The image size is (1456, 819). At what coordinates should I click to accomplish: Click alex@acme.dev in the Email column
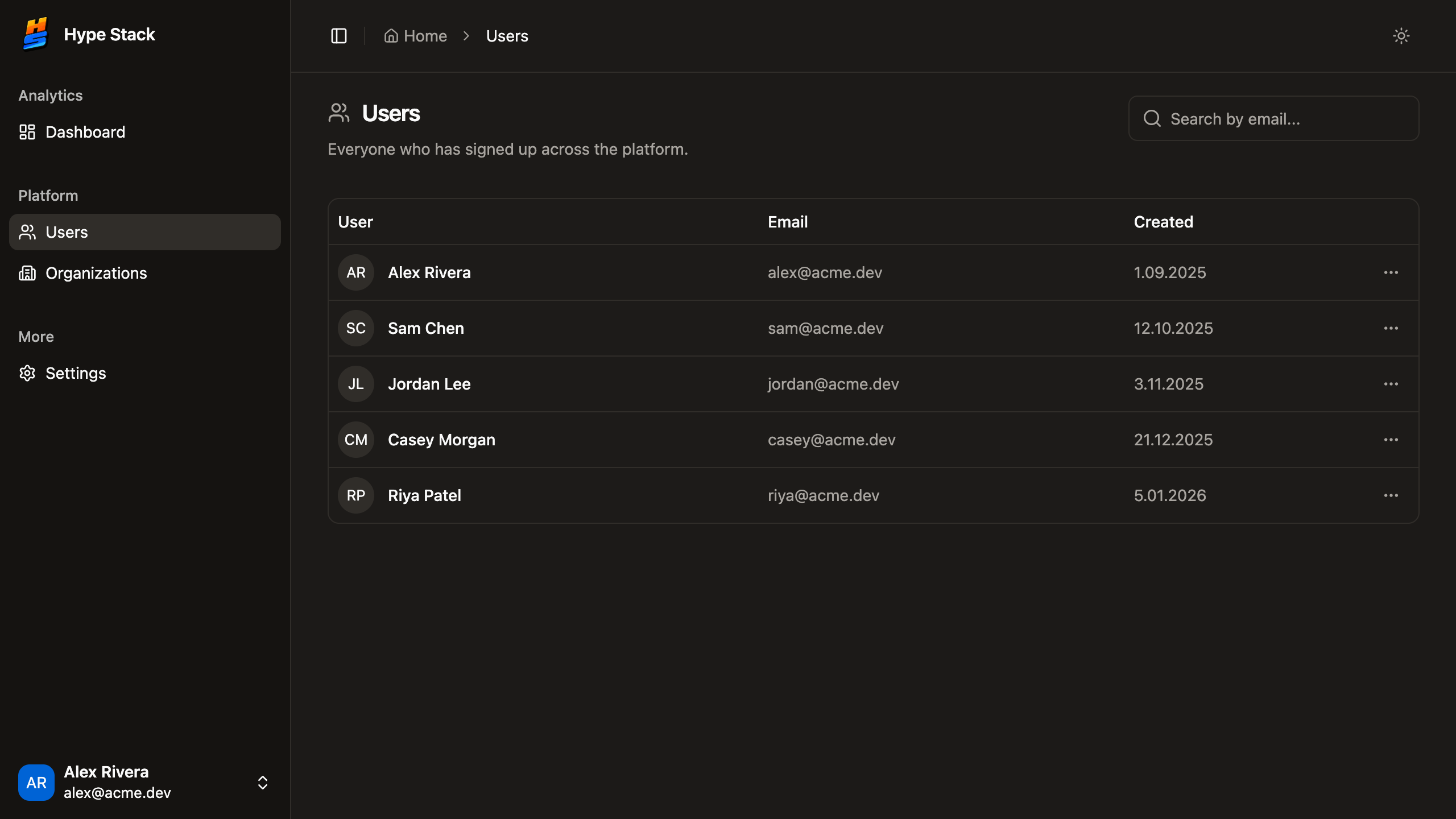coord(825,272)
